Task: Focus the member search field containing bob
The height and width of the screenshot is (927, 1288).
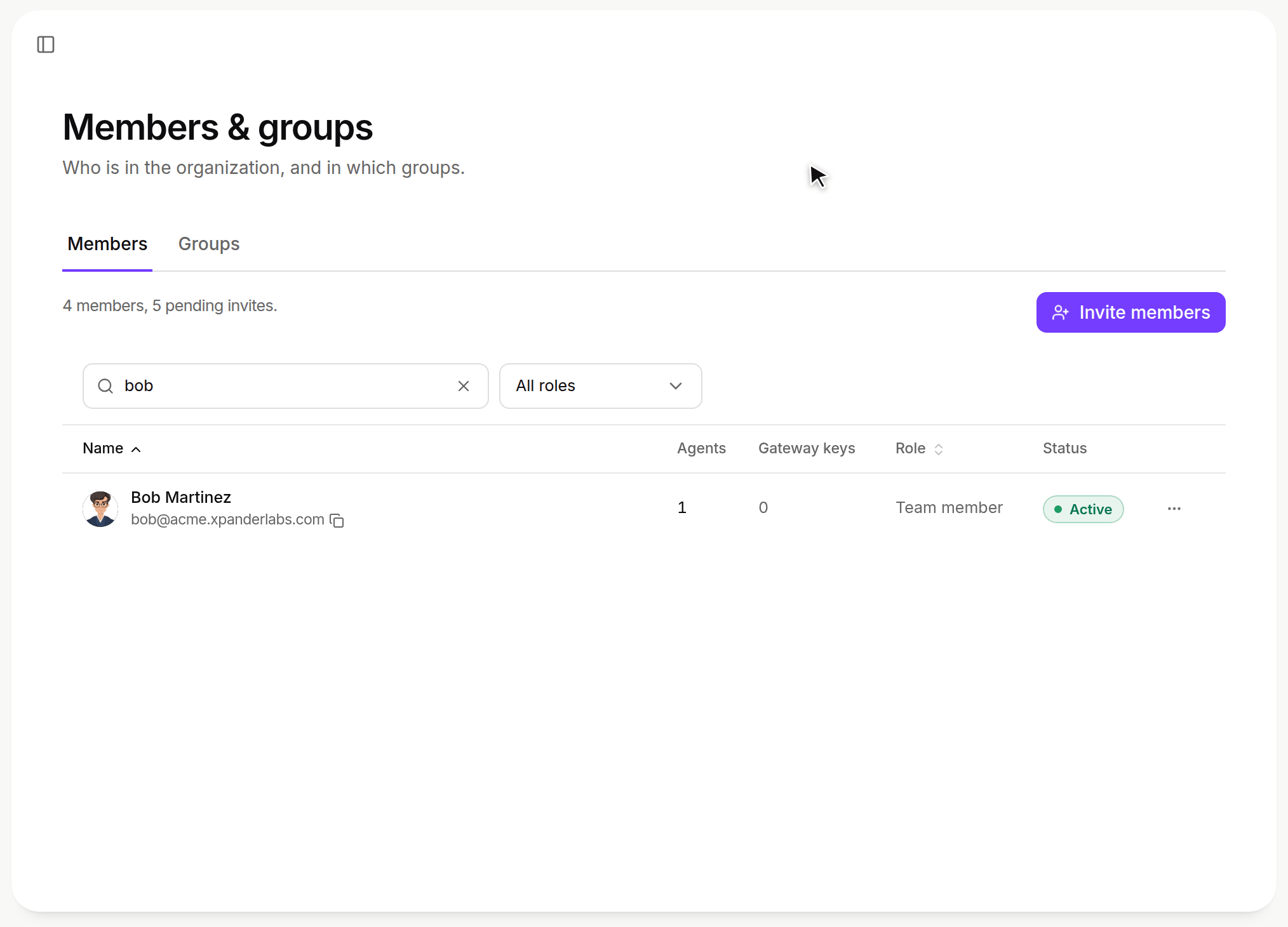Action: 286,386
